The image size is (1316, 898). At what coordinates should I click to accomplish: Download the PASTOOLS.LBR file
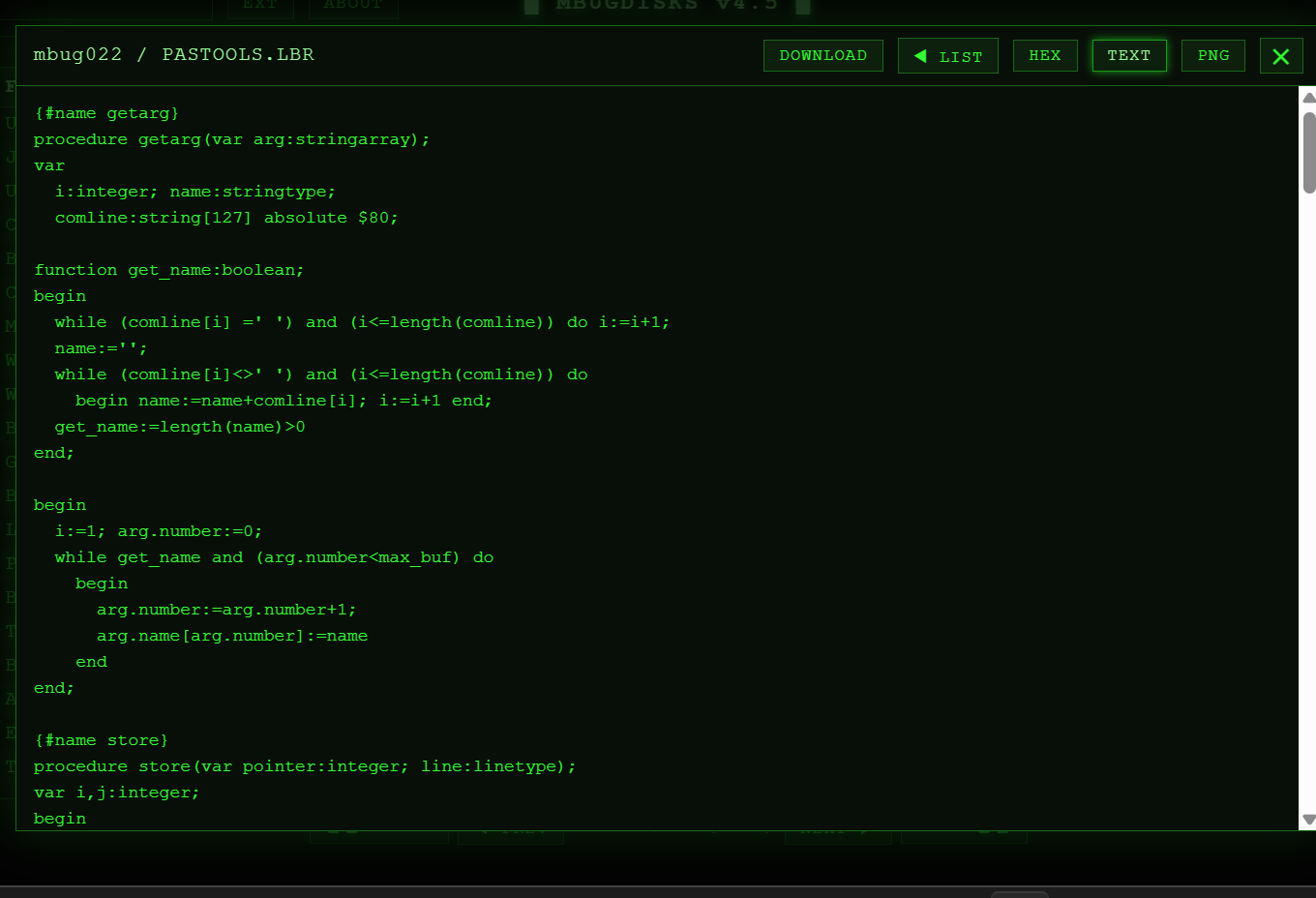(823, 55)
